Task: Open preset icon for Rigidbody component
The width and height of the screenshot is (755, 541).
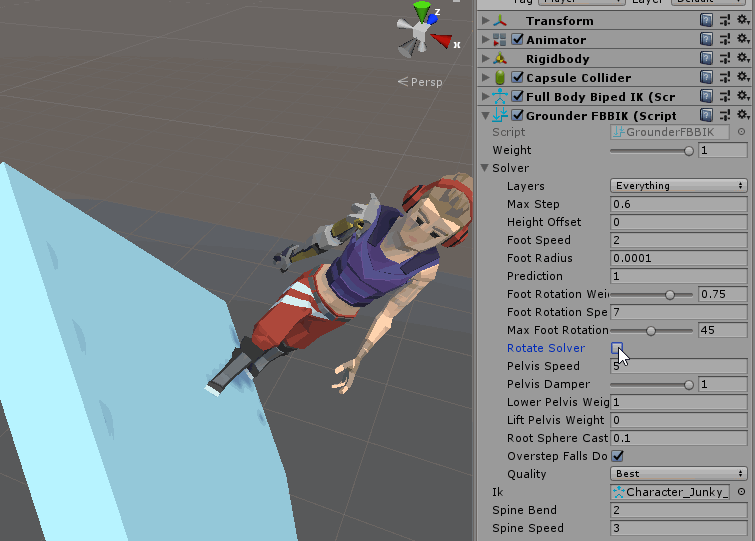Action: click(725, 58)
